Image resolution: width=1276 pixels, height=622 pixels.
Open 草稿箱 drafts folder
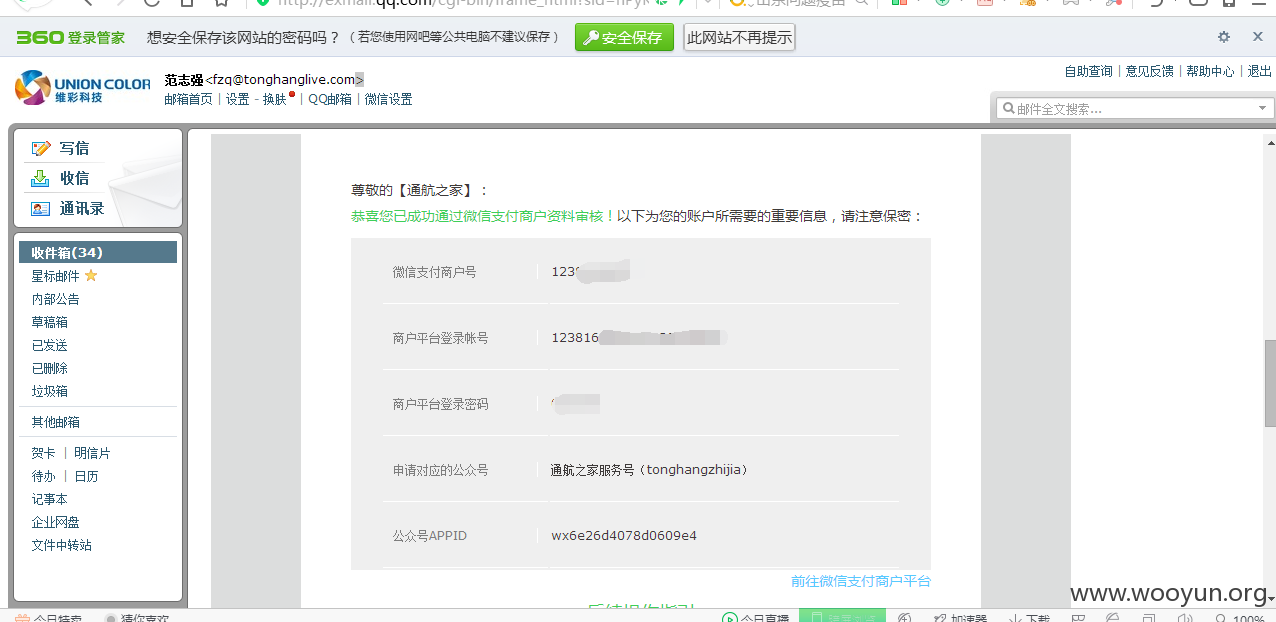tap(49, 322)
